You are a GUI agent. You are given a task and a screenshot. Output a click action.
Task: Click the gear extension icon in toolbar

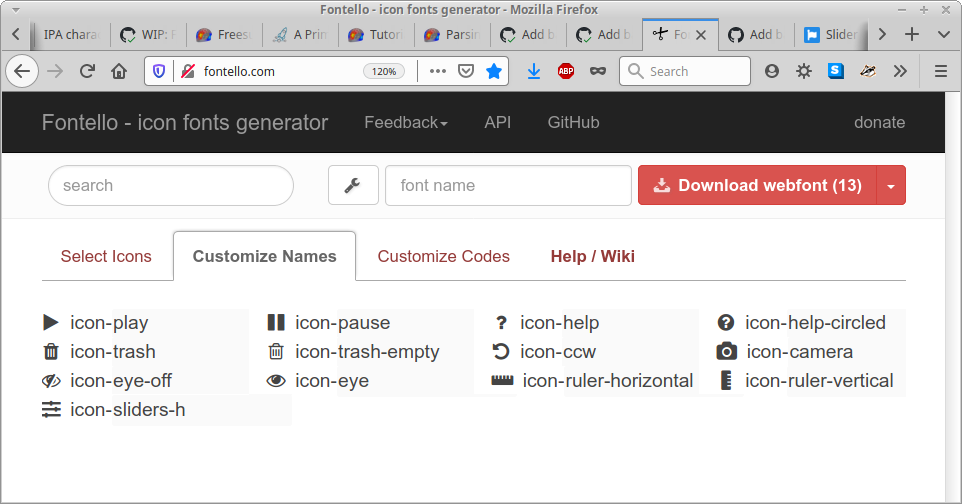pyautogui.click(x=804, y=72)
